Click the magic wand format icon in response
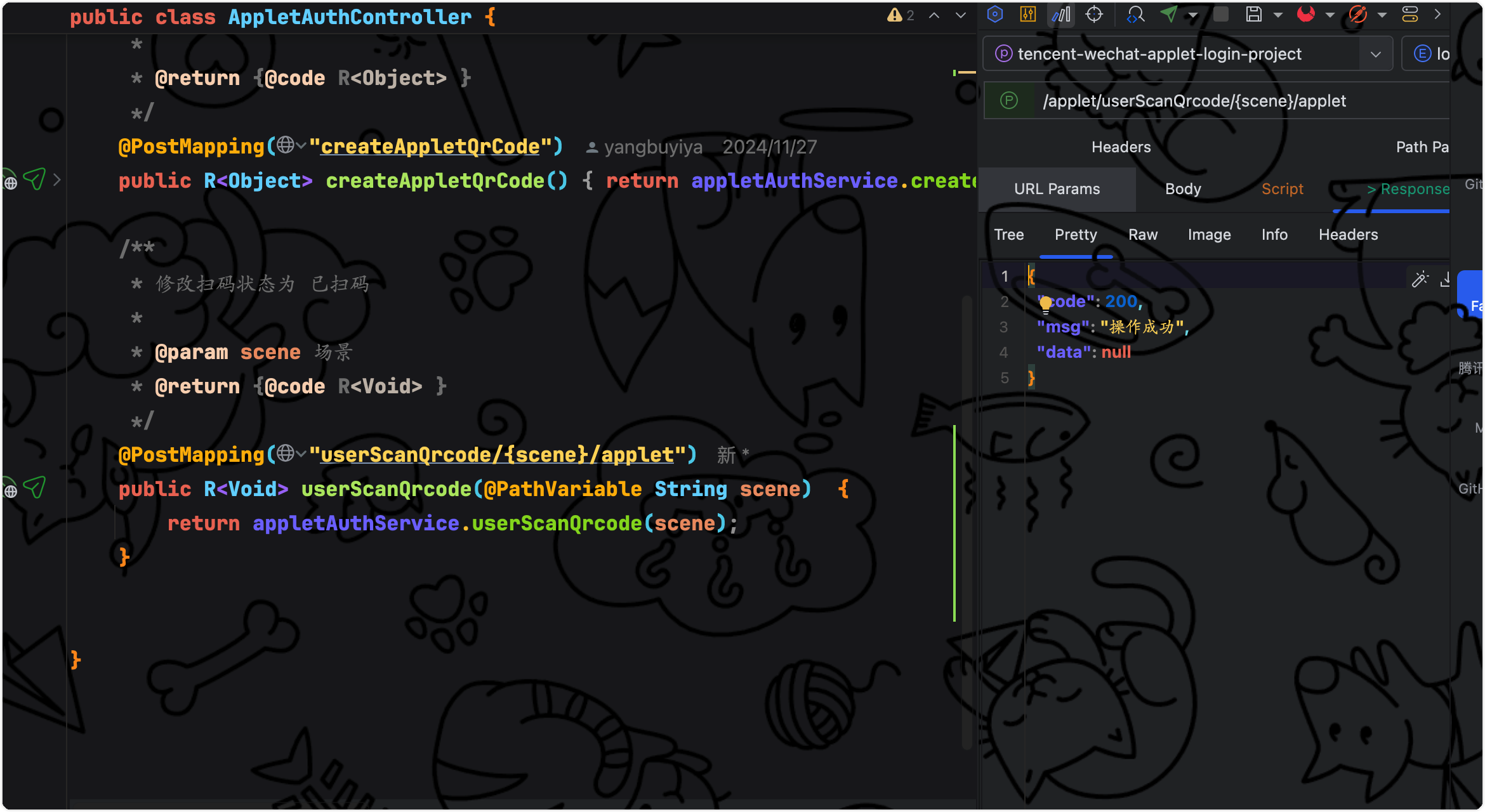 (1420, 279)
